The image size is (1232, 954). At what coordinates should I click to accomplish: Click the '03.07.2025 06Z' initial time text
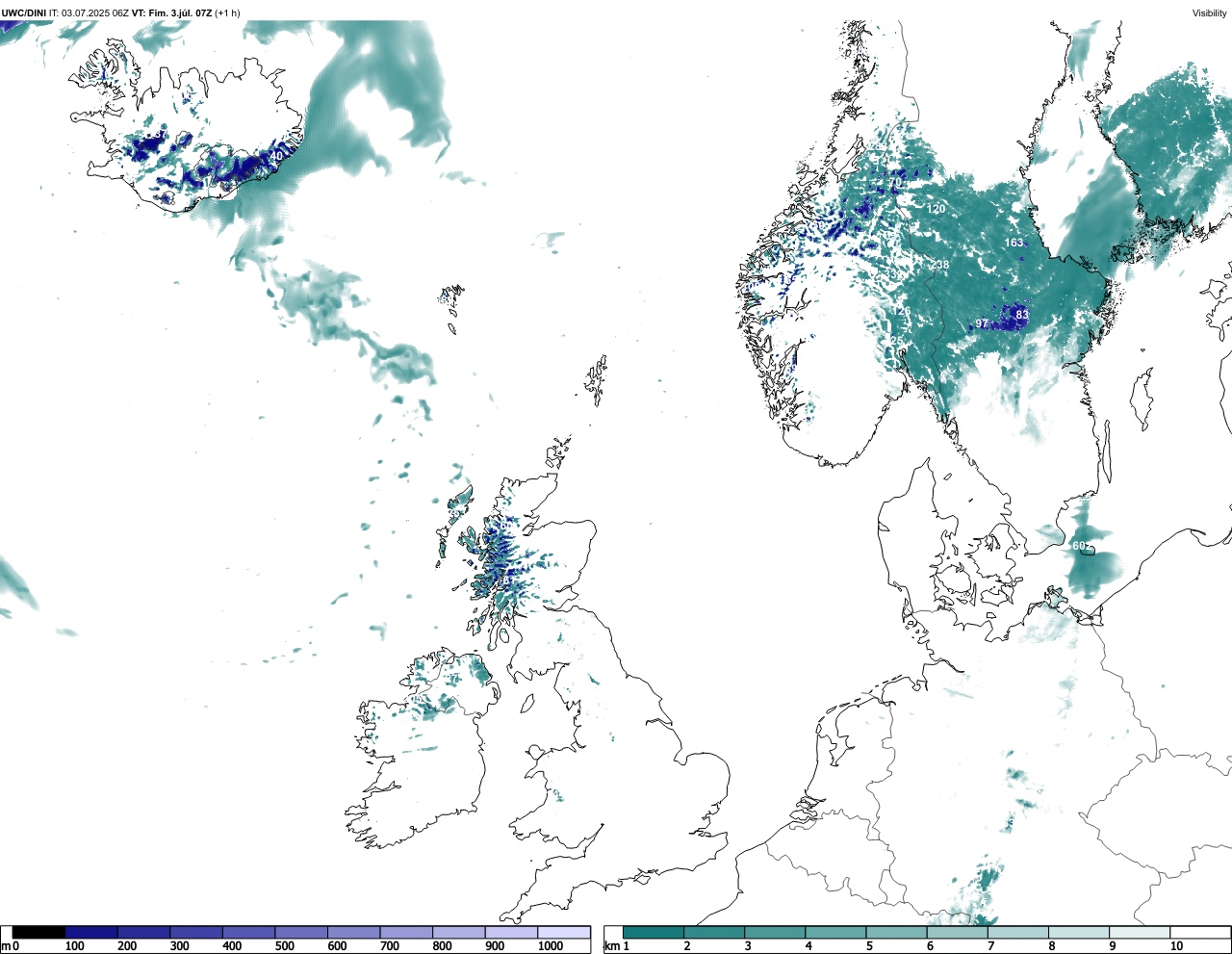95,13
